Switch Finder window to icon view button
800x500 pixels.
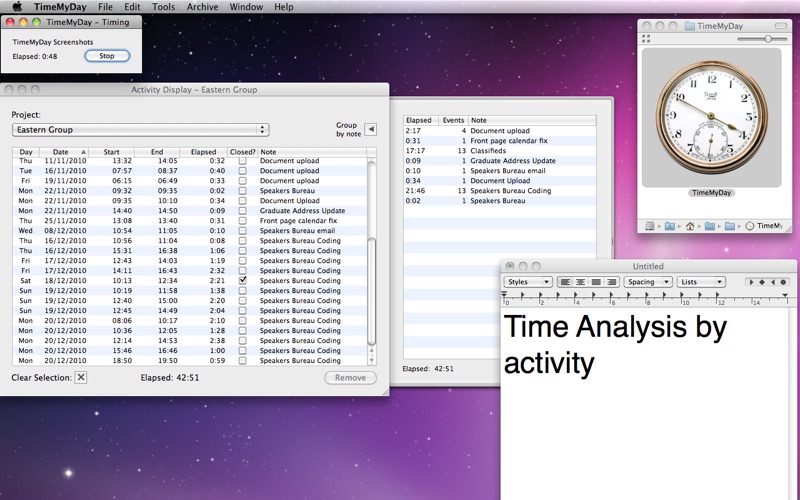click(x=646, y=39)
